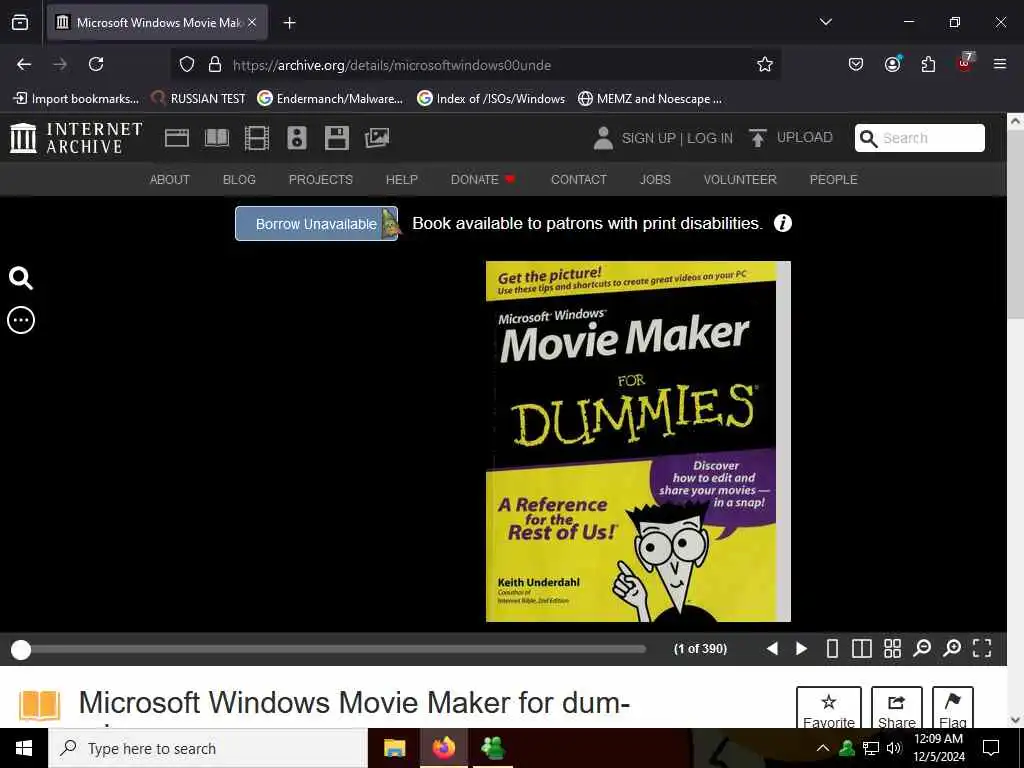Open the print disabilities info icon
This screenshot has height=768, width=1024.
pos(782,223)
